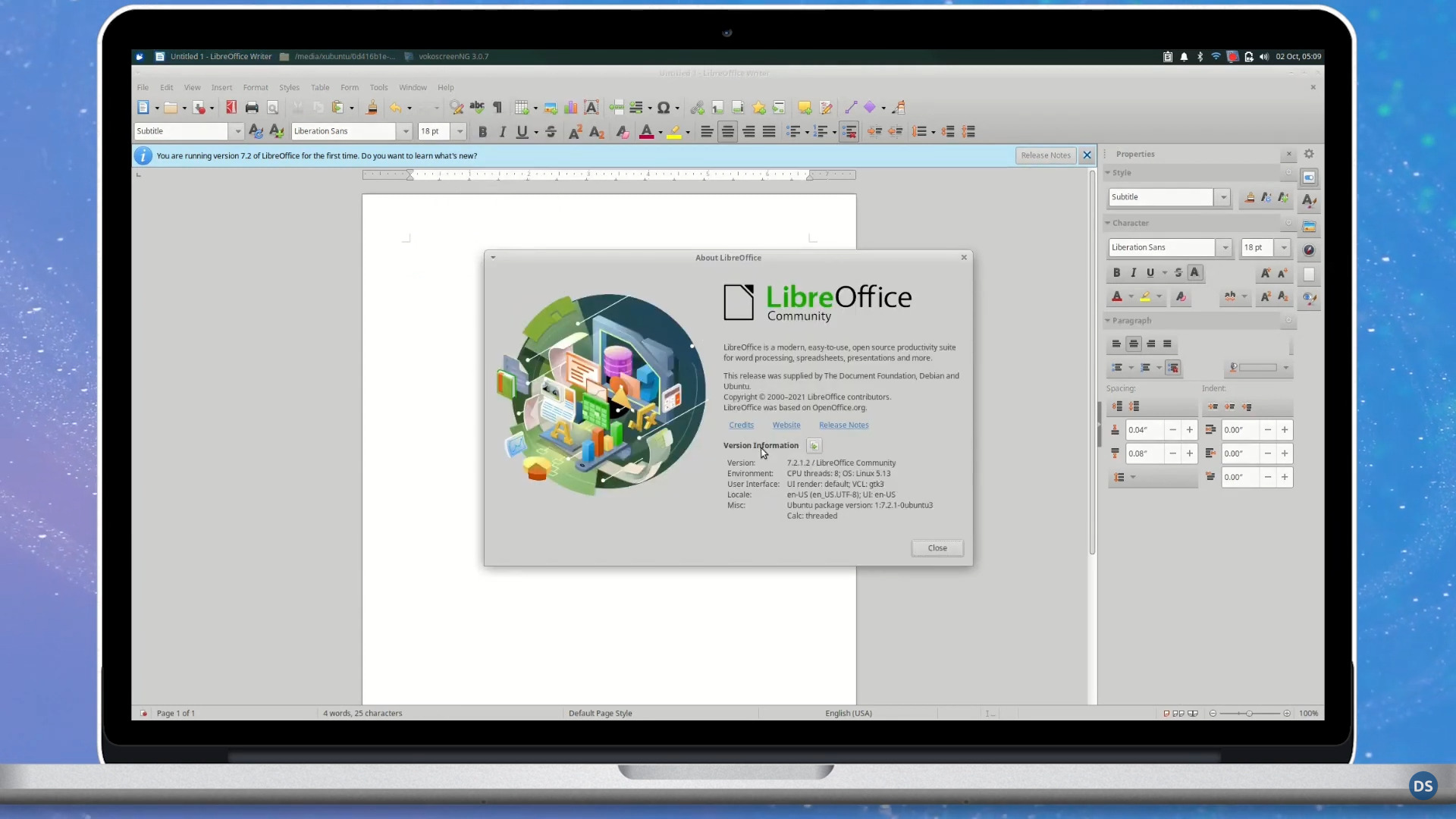
Task: Open the Navigator compass deck in sidebar
Action: pyautogui.click(x=1309, y=250)
